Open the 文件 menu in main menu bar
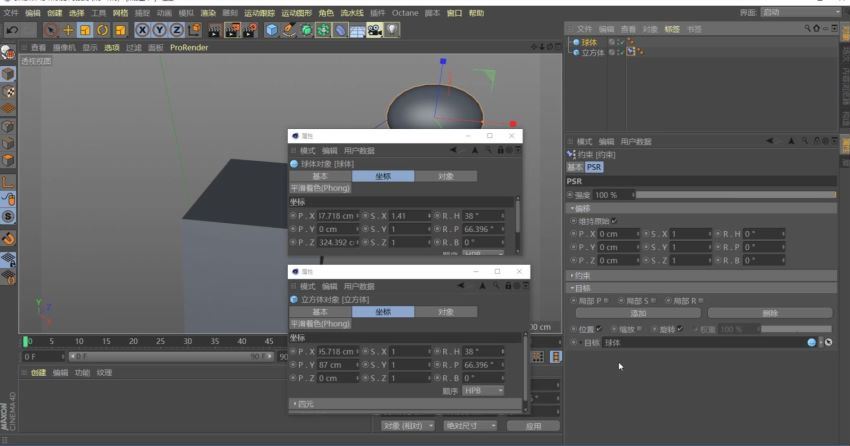The width and height of the screenshot is (850, 446). tap(11, 13)
